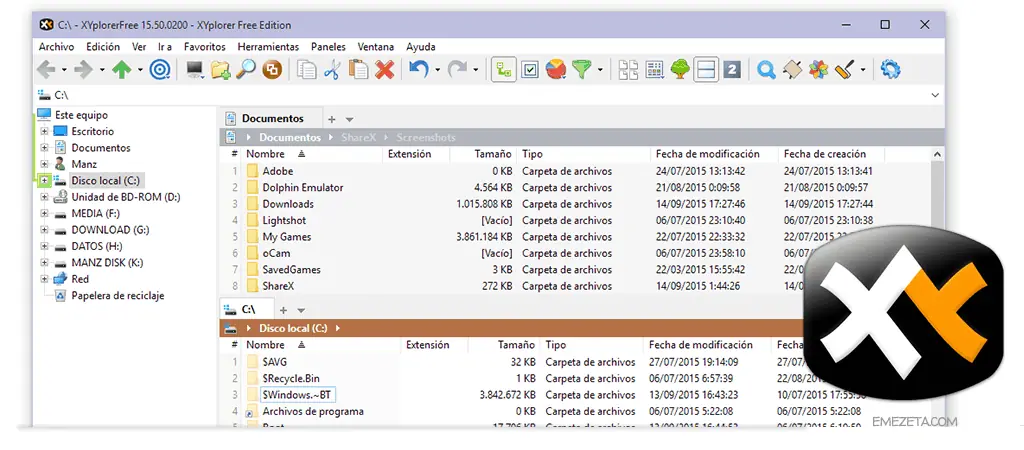Click the scissors Cut icon
This screenshot has height=450, width=1024.
[x=333, y=69]
